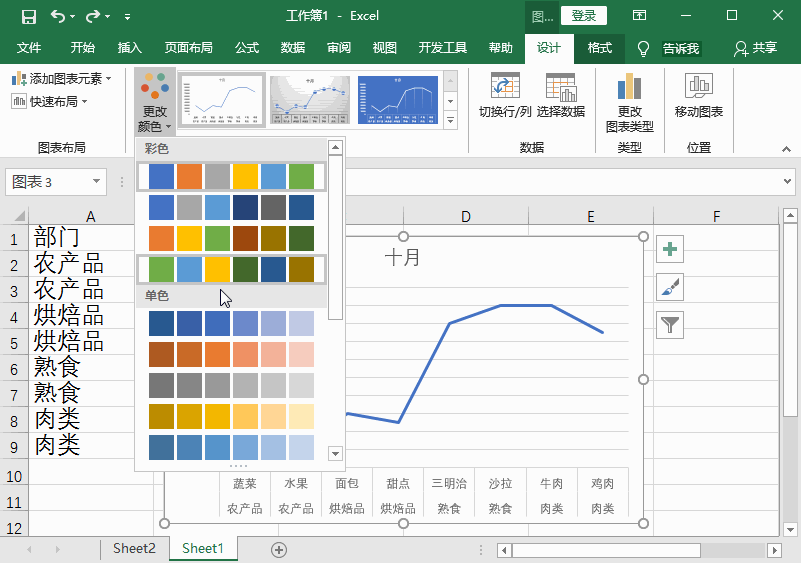Image resolution: width=801 pixels, height=563 pixels.
Task: Collapse the ribbon with chevron arrow
Action: pos(786,149)
